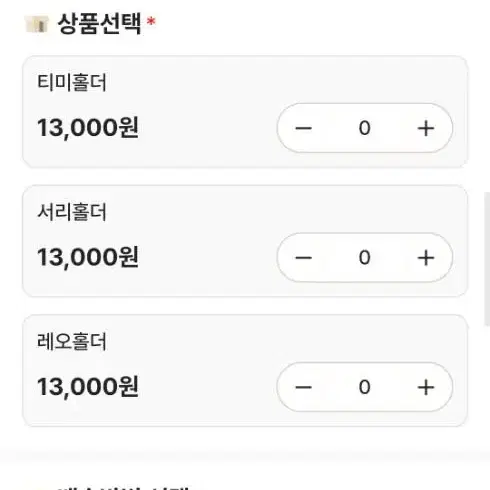Click the 13,000원 price of 티미홀더
Screen dimensions: 490x490
(88, 128)
